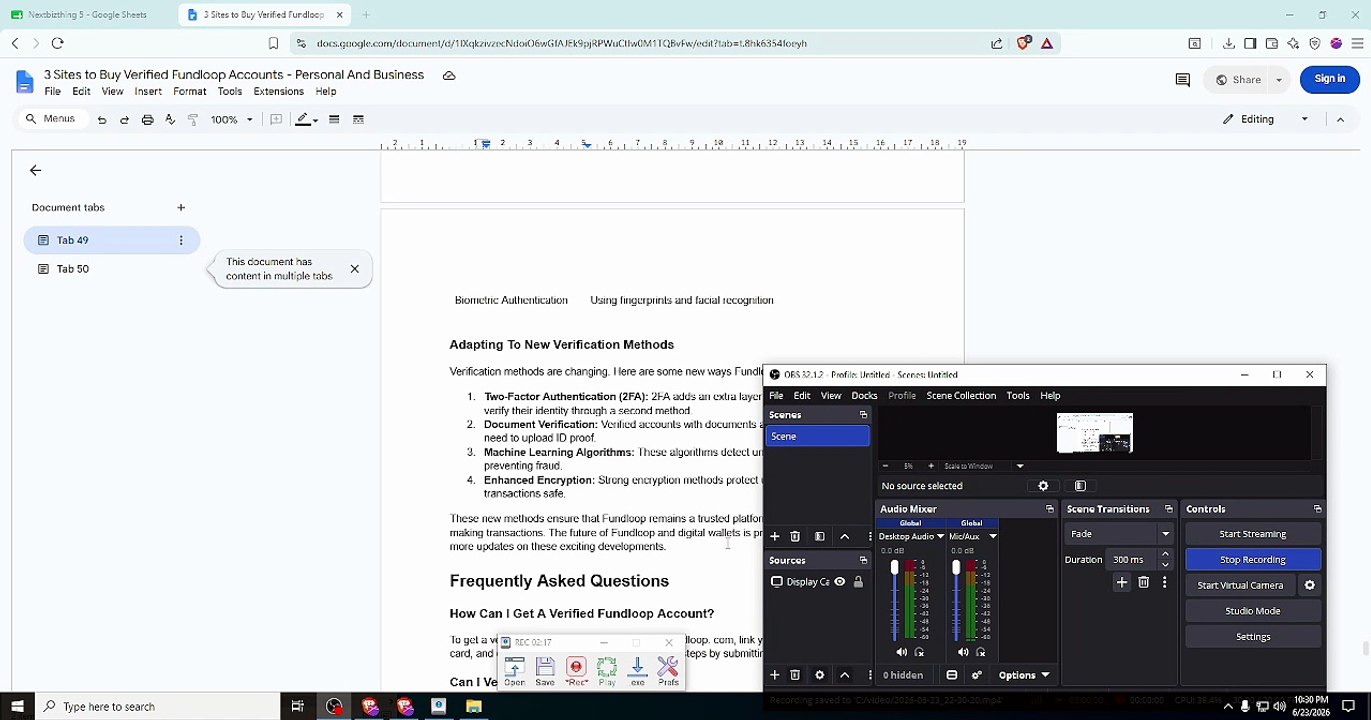Run spelling and grammar check icon
Image resolution: width=1371 pixels, height=720 pixels.
170,120
